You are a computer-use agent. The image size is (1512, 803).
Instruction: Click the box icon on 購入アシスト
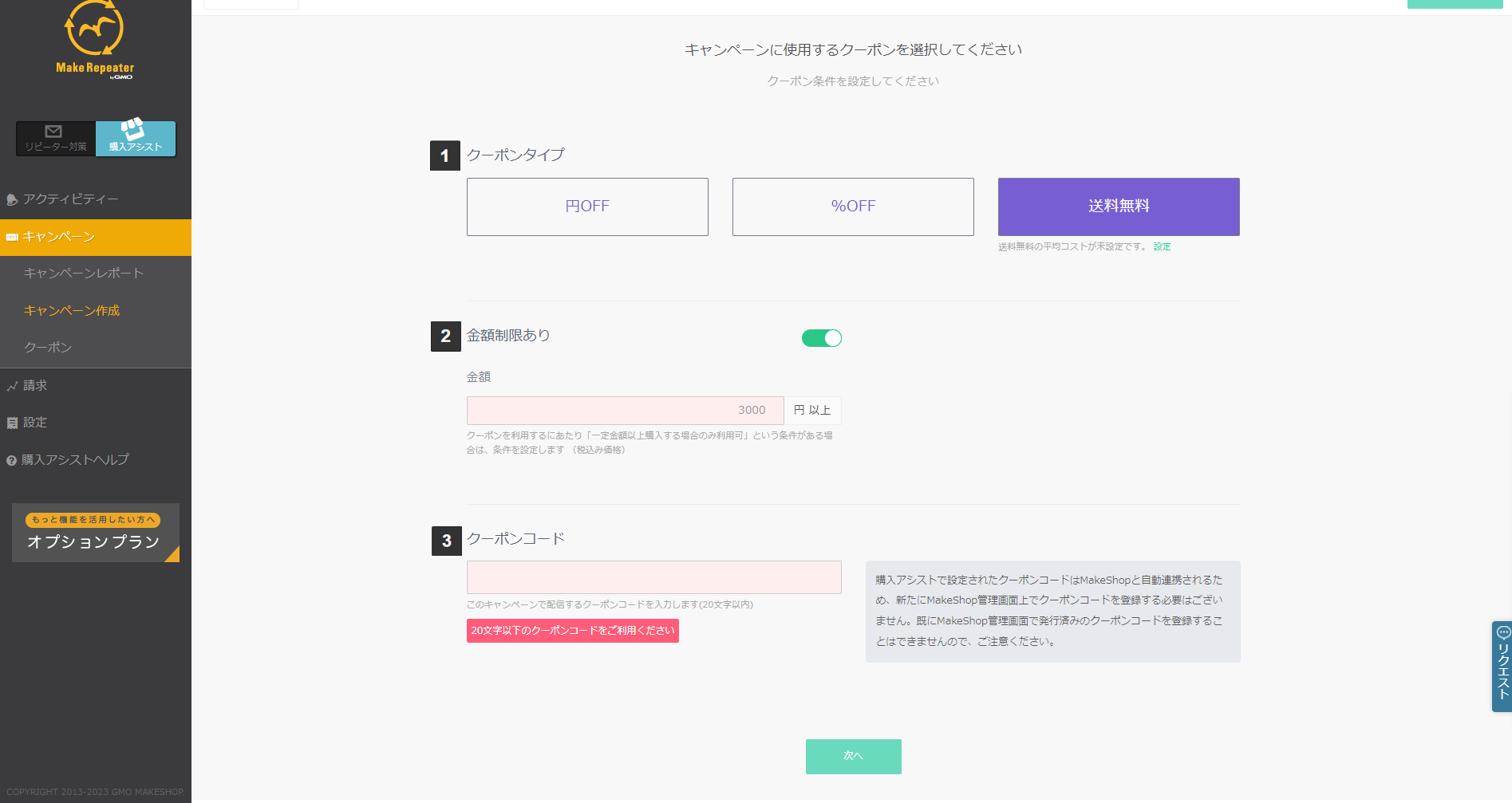point(132,129)
